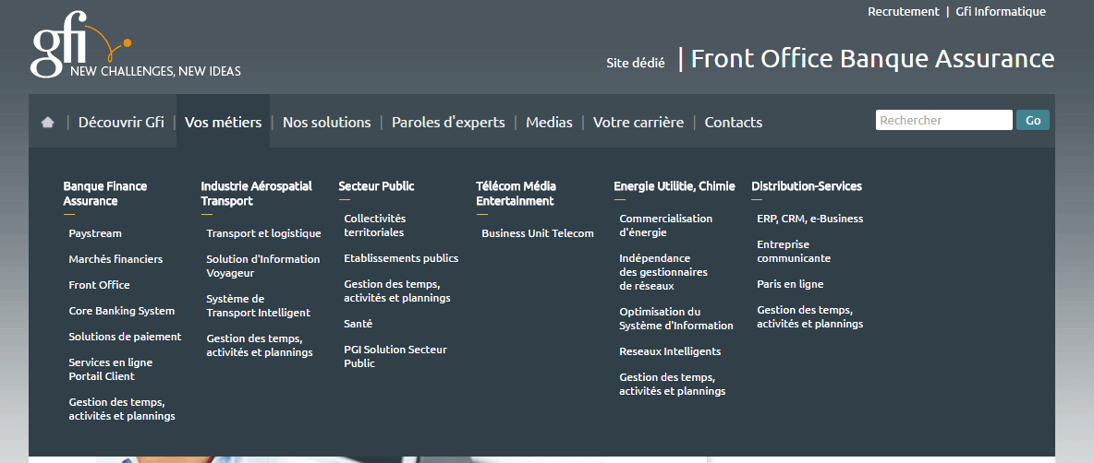This screenshot has height=463, width=1094.
Task: Open the Santé link
Action: 358,324
